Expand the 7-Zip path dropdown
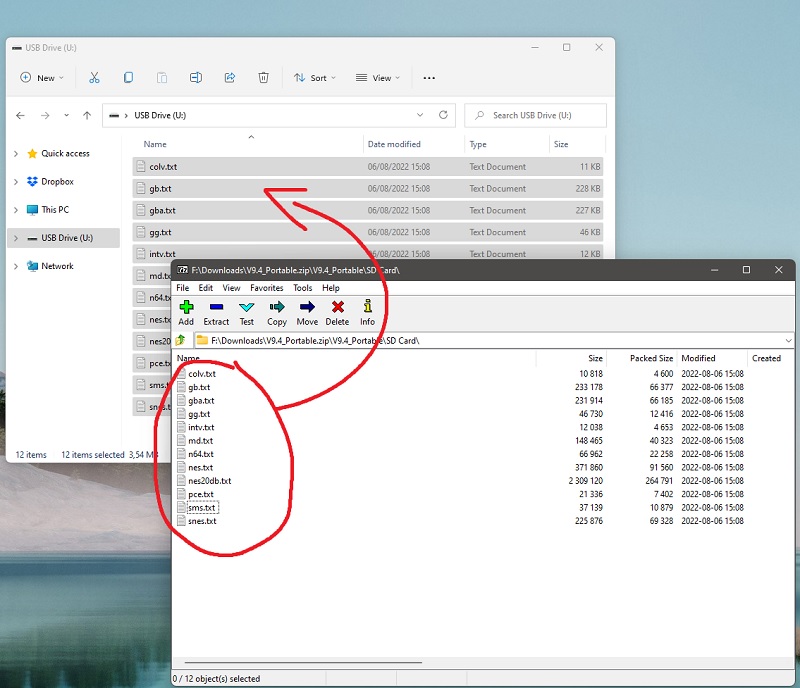800x688 pixels. tap(788, 340)
